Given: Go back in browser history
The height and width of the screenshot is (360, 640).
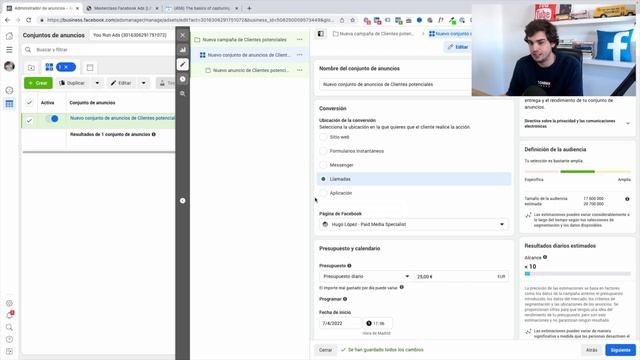Looking at the screenshot, I should tap(7, 20).
